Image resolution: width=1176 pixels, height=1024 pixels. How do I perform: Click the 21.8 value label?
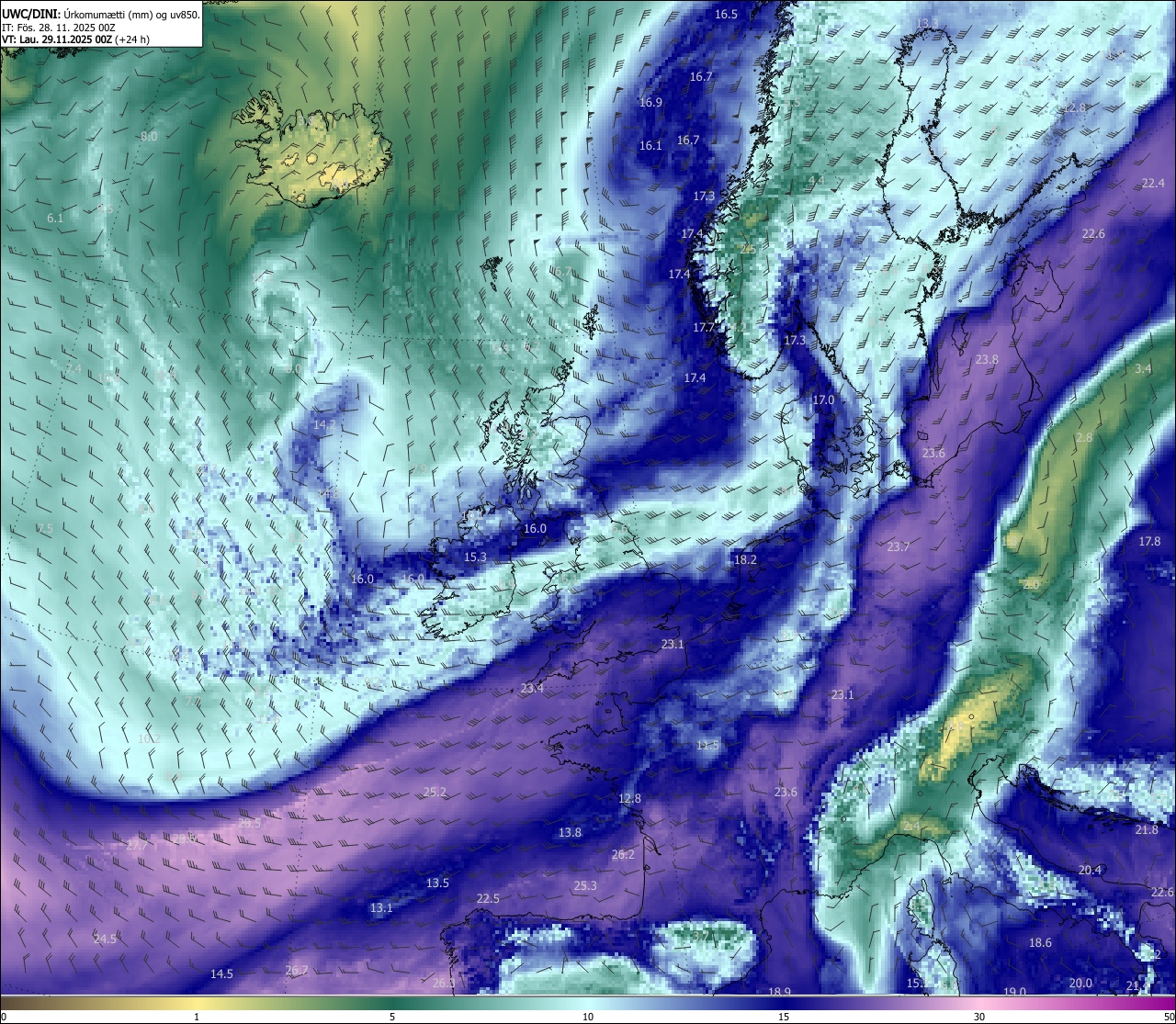pyautogui.click(x=1147, y=829)
